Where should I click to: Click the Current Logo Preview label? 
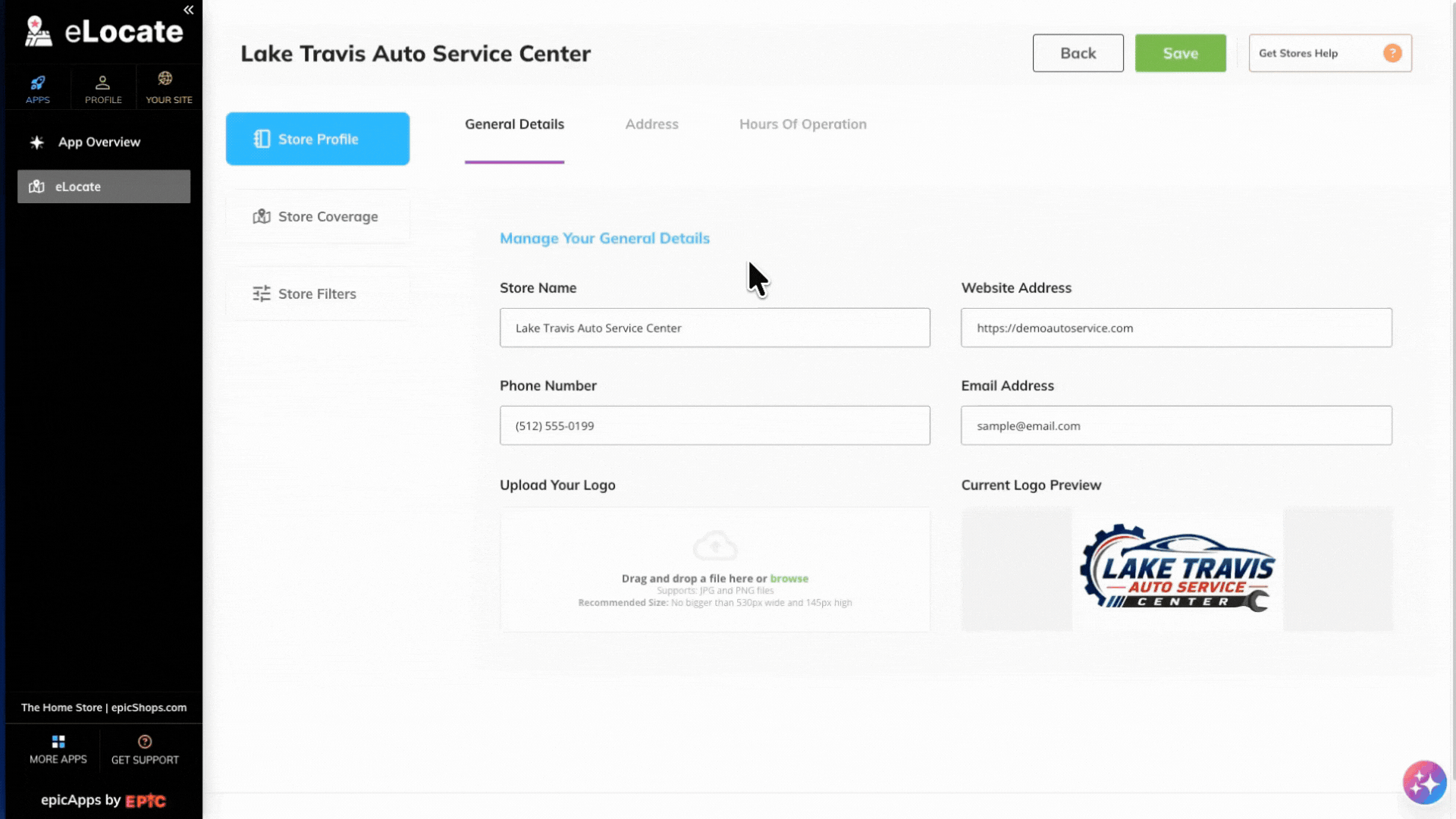pyautogui.click(x=1031, y=485)
